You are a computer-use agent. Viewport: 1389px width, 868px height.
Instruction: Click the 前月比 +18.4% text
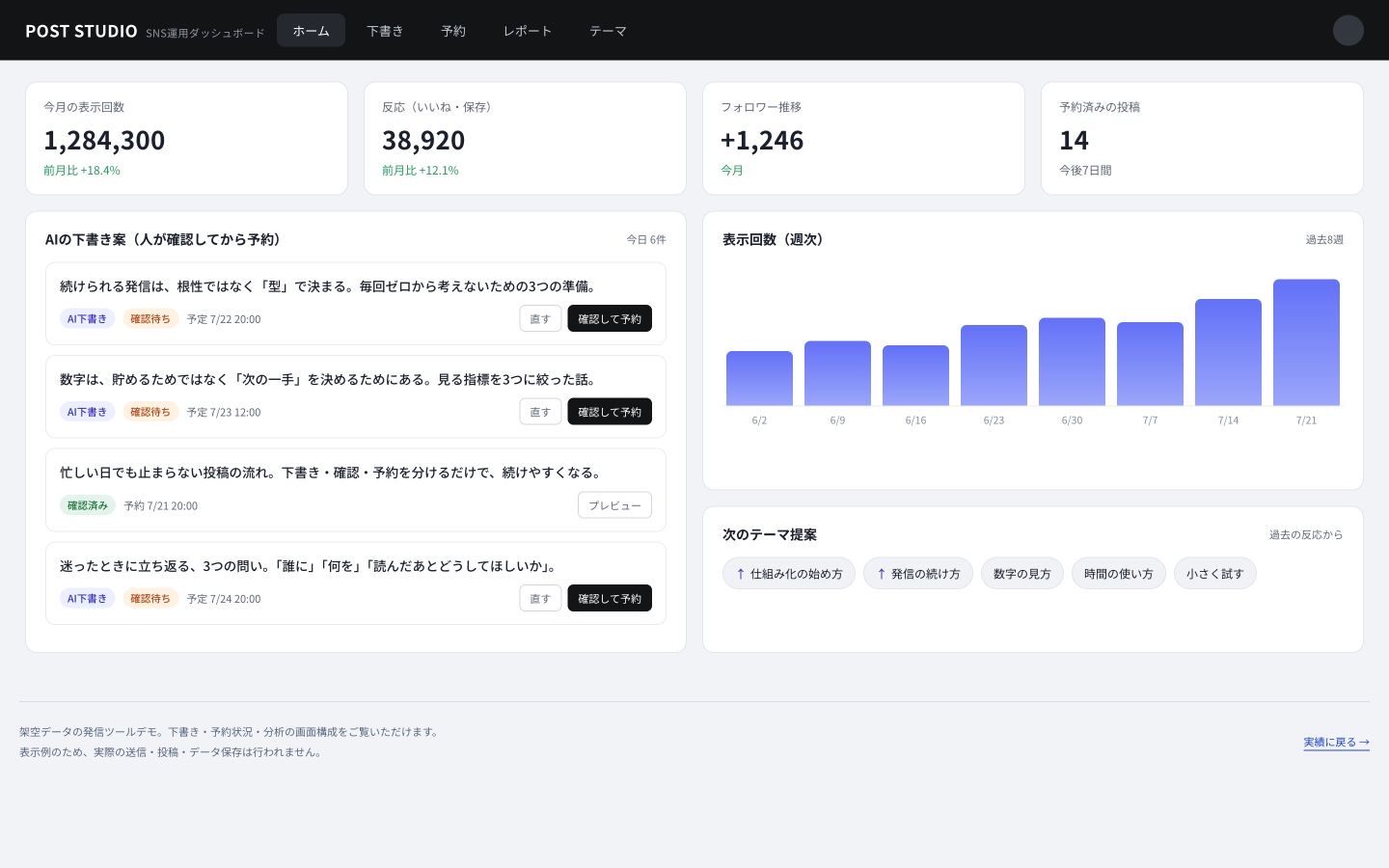[82, 170]
